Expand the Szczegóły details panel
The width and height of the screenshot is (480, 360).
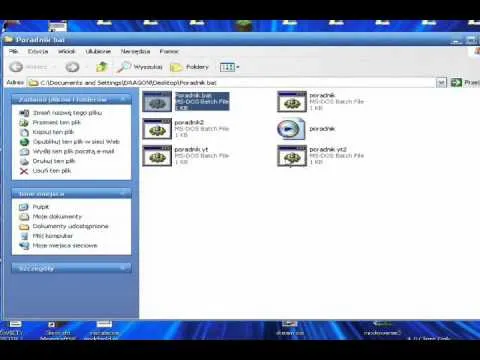point(123,268)
